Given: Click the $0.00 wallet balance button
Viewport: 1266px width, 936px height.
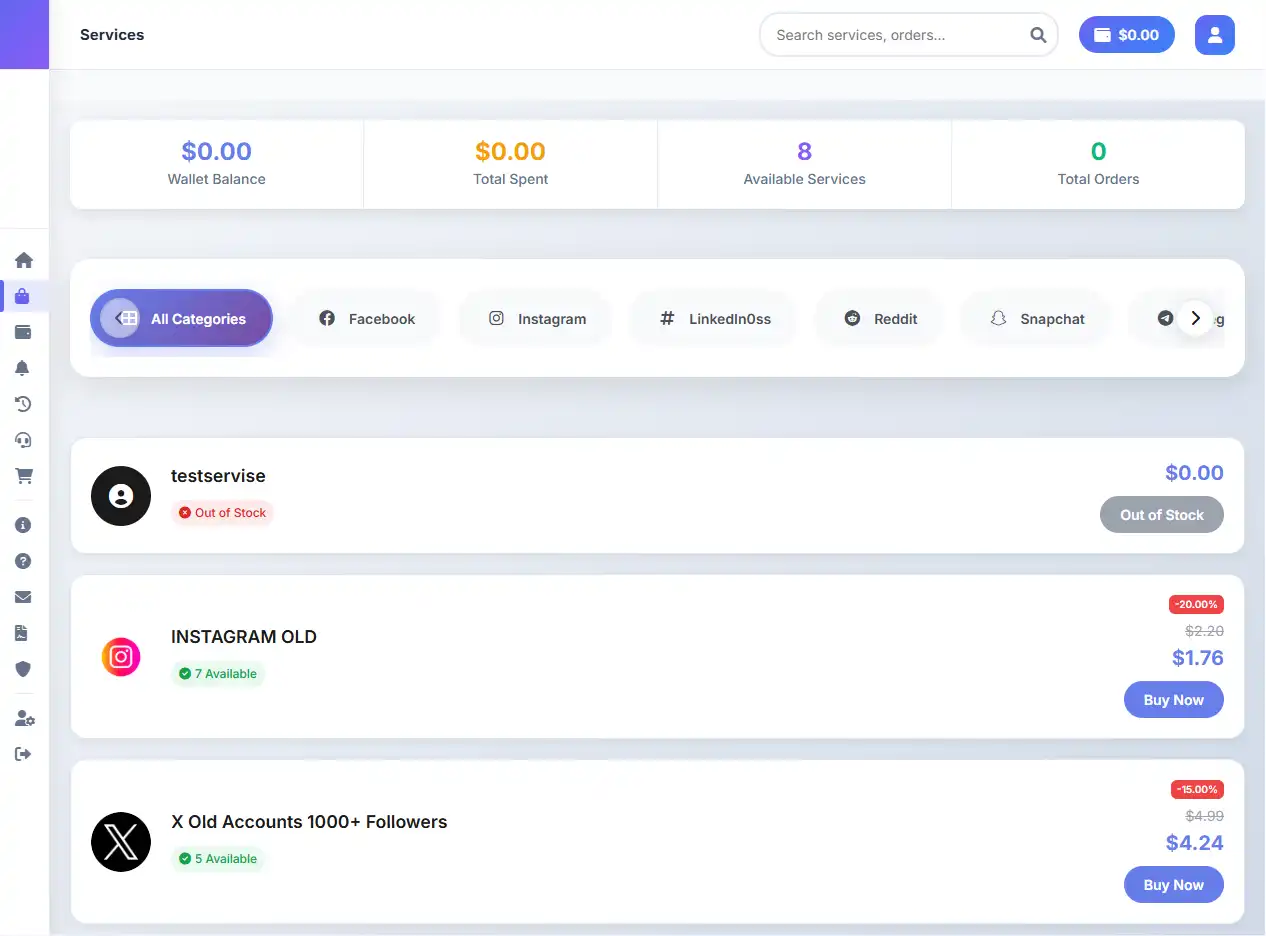Looking at the screenshot, I should 1126,35.
